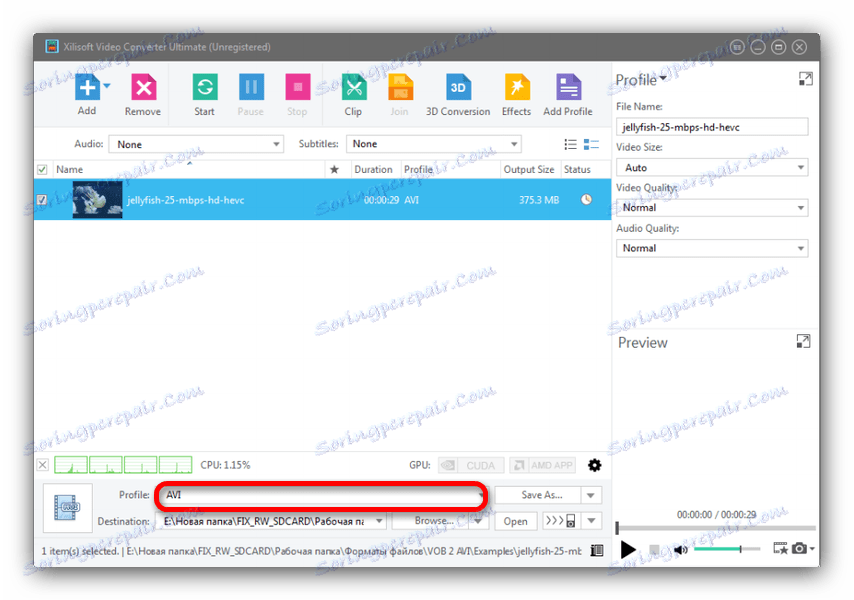The width and height of the screenshot is (854, 600).
Task: Toggle AMD APP GPU acceleration
Action: [x=544, y=466]
